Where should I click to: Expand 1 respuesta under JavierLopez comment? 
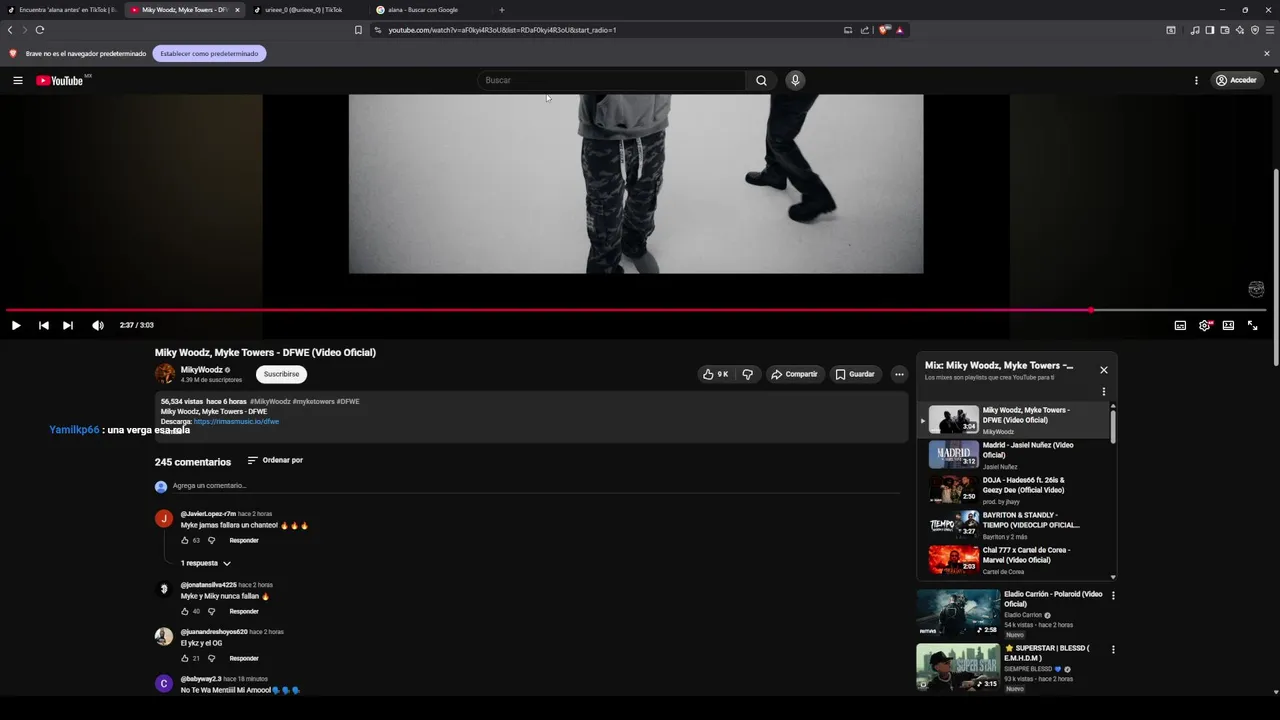[205, 563]
